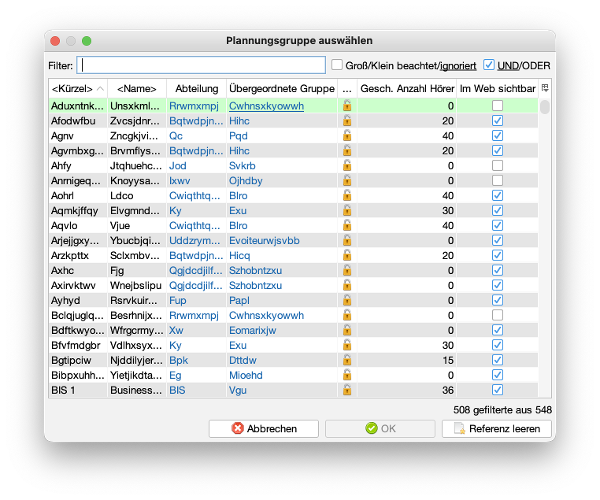Enable Groß/Klein beachtet checkbox

click(x=337, y=65)
